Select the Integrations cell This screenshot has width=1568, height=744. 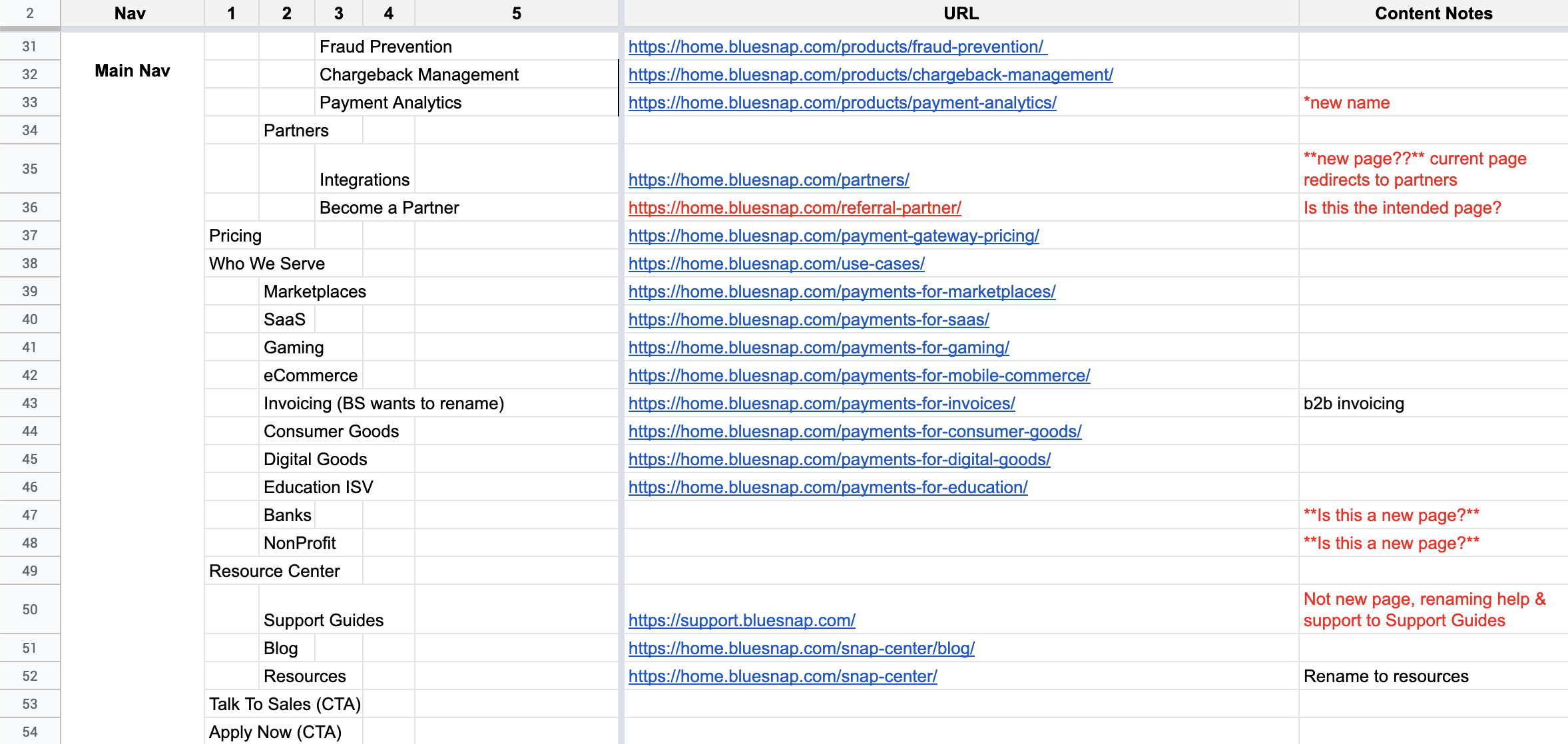click(364, 169)
